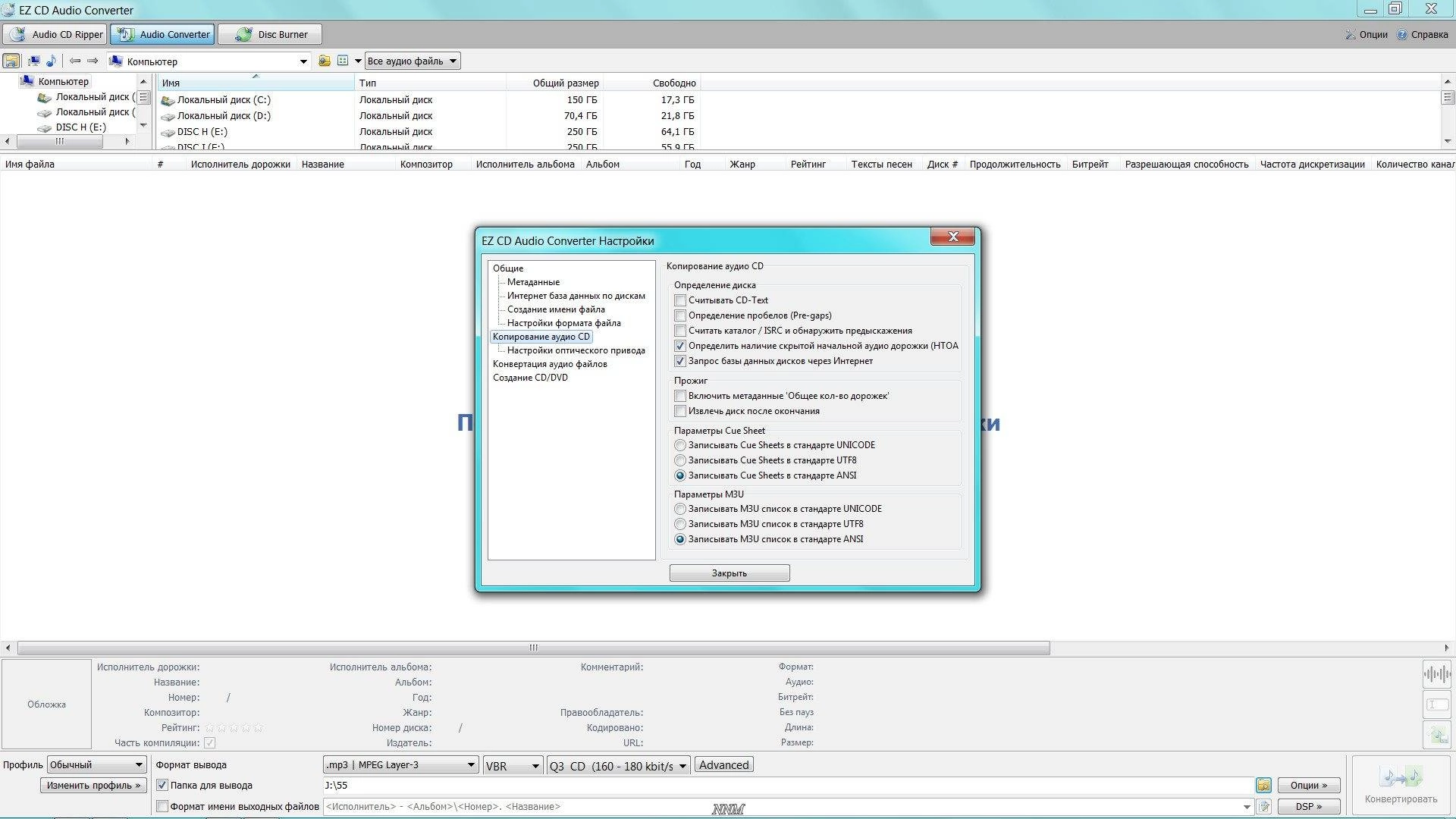Viewport: 1456px width, 819px height.
Task: Uncheck Запрос базы данных дисков через Интернет
Action: pyautogui.click(x=680, y=361)
